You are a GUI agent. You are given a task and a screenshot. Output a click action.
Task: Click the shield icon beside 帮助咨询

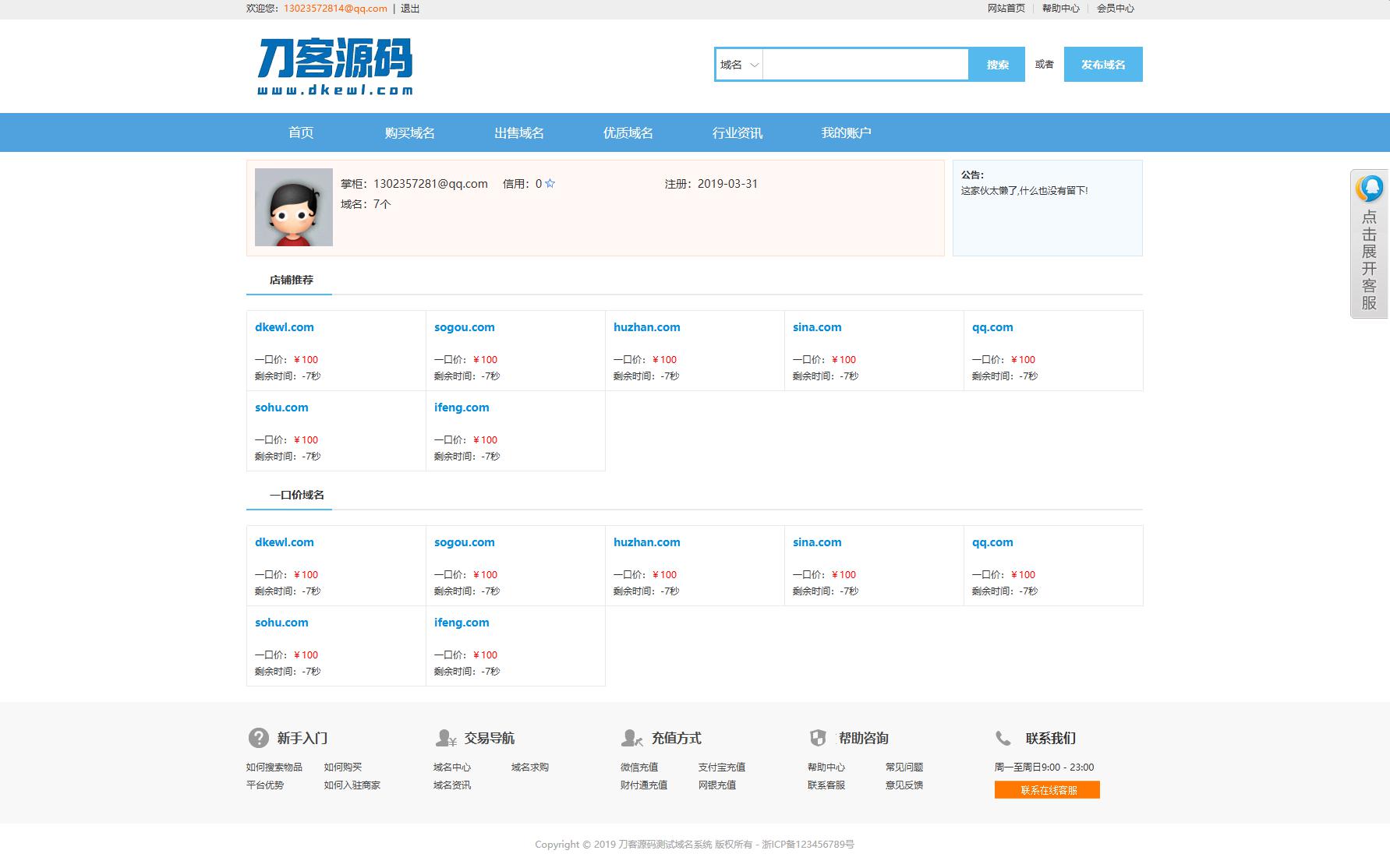coord(818,738)
